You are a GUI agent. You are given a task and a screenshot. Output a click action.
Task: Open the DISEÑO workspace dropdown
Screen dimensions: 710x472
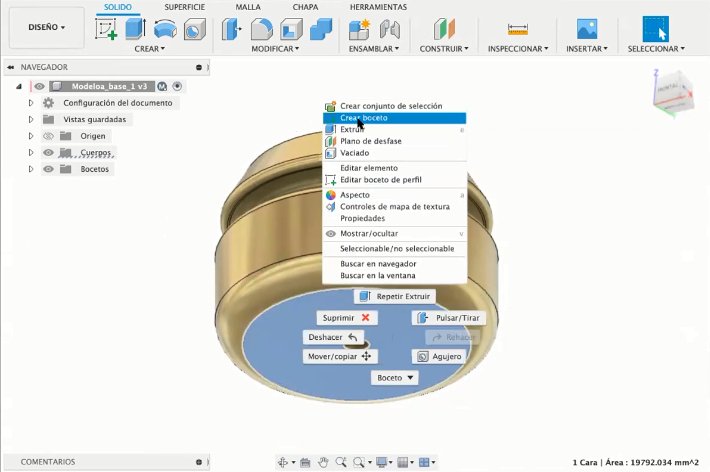pyautogui.click(x=47, y=27)
